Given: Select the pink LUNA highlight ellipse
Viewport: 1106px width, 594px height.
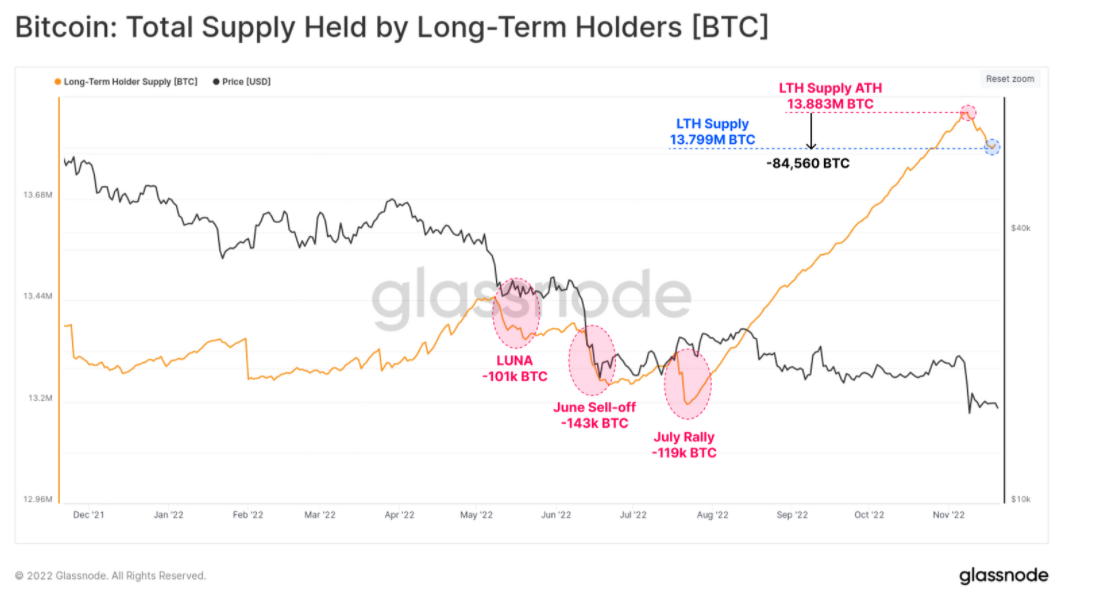Looking at the screenshot, I should click(517, 308).
